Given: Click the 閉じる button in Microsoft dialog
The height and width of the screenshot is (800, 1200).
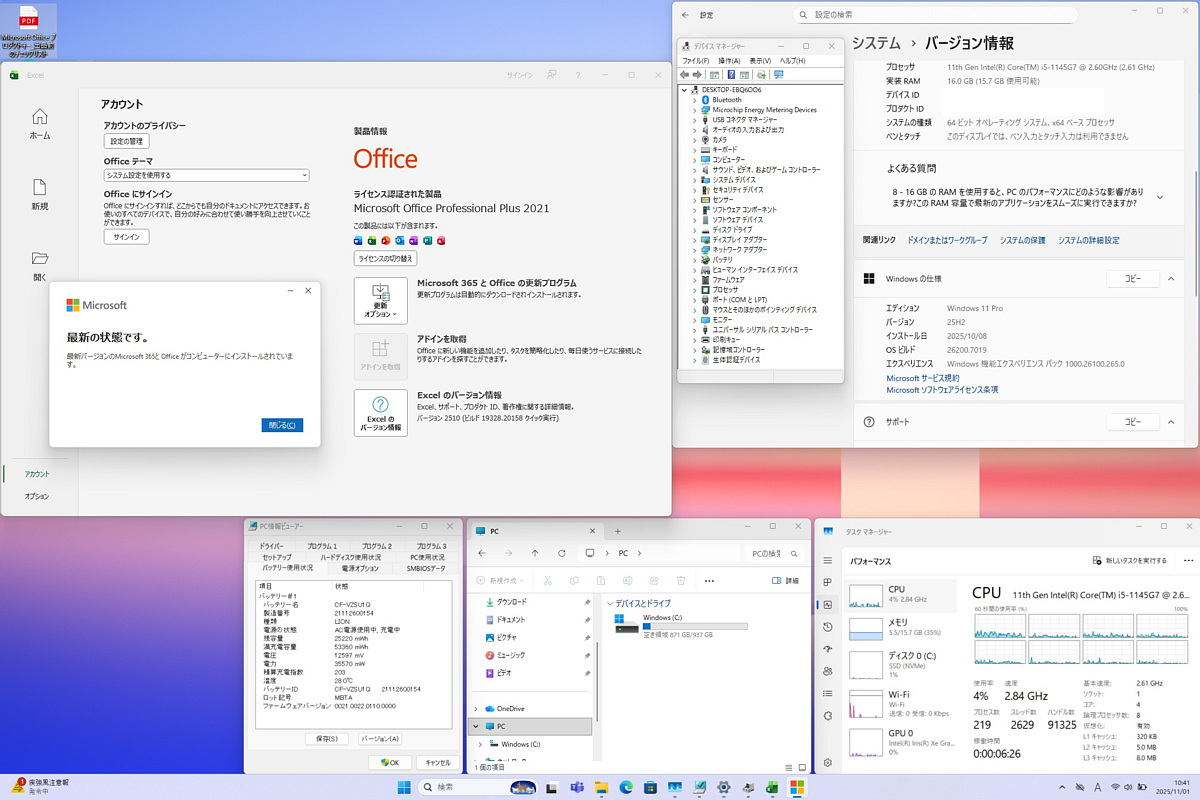Looking at the screenshot, I should (282, 425).
